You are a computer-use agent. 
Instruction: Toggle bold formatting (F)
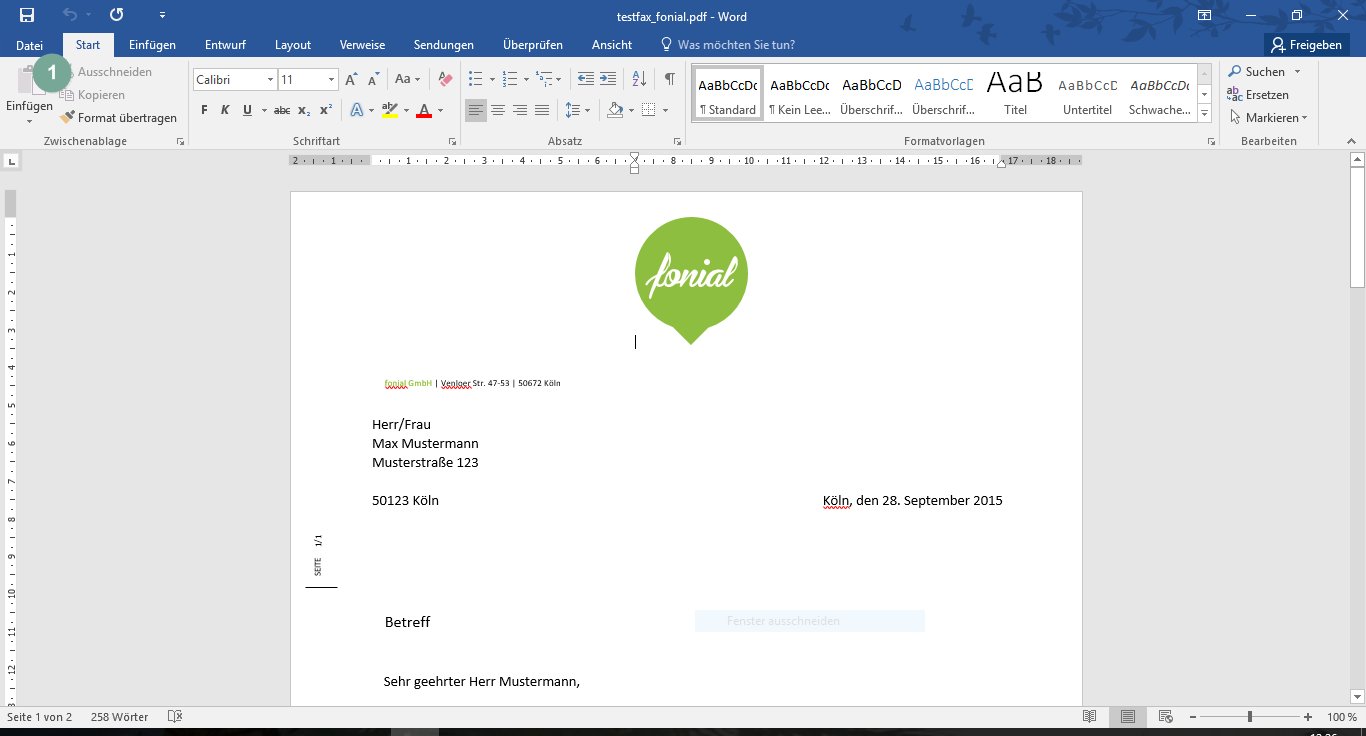pyautogui.click(x=204, y=110)
